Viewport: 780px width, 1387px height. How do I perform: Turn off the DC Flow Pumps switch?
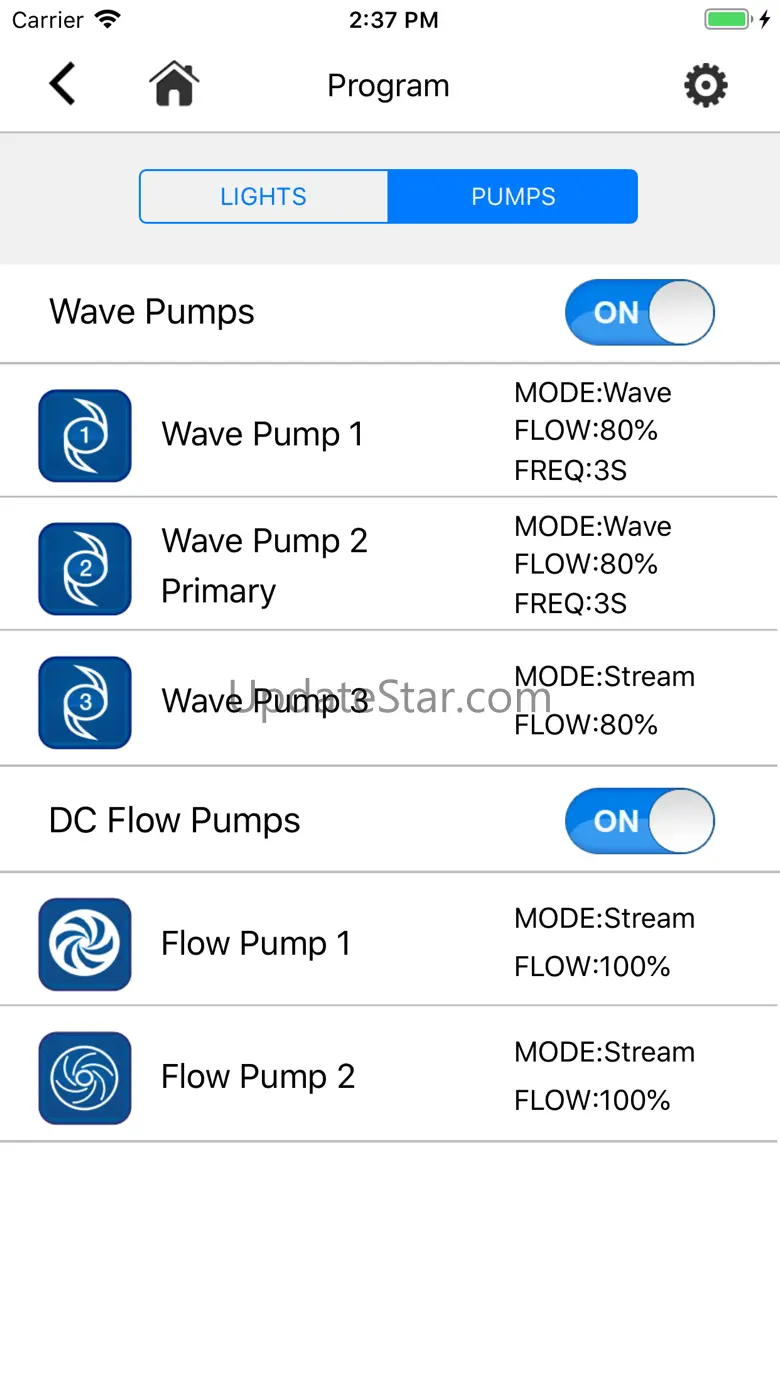640,821
